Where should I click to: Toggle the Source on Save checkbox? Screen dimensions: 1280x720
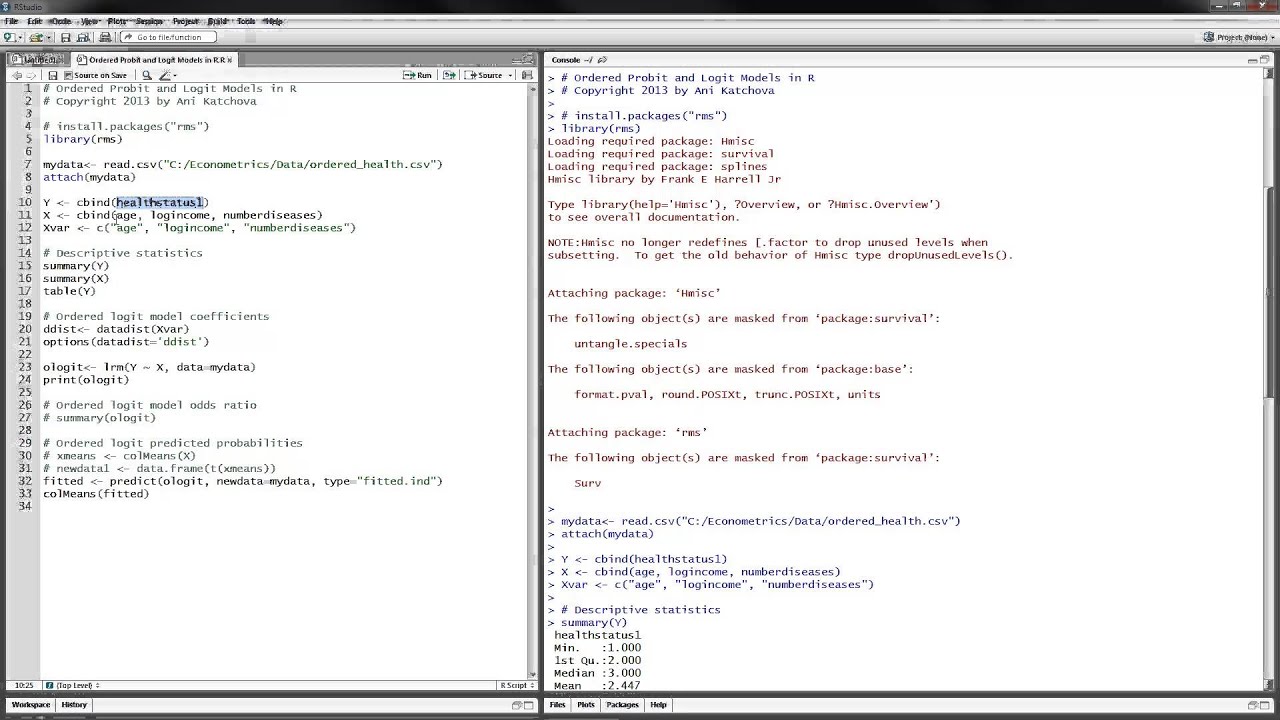68,76
